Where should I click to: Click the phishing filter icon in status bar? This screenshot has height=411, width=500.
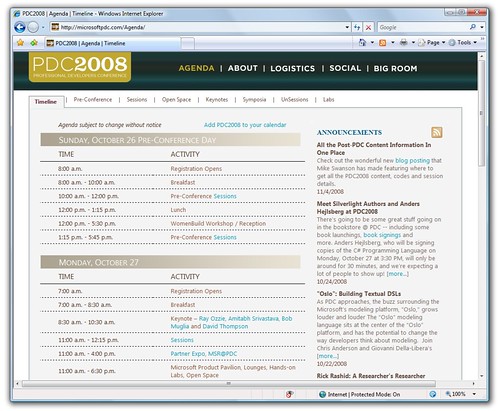pos(433,394)
